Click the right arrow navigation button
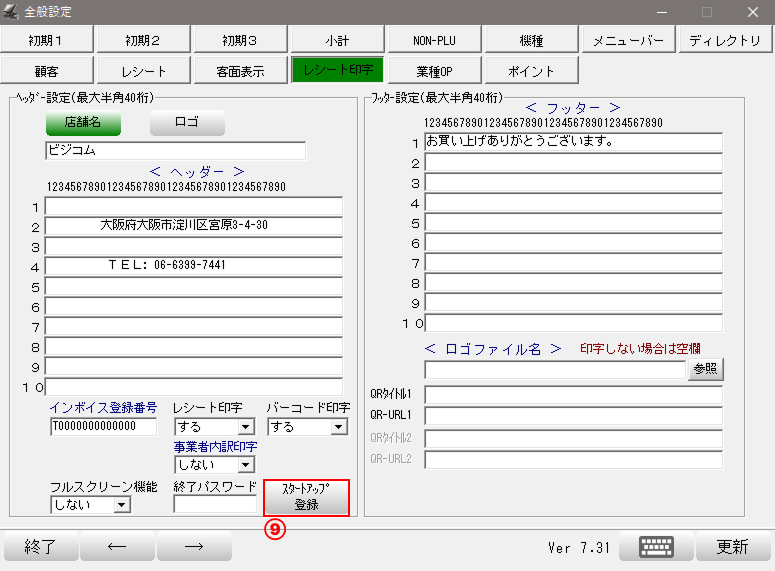 [x=194, y=546]
